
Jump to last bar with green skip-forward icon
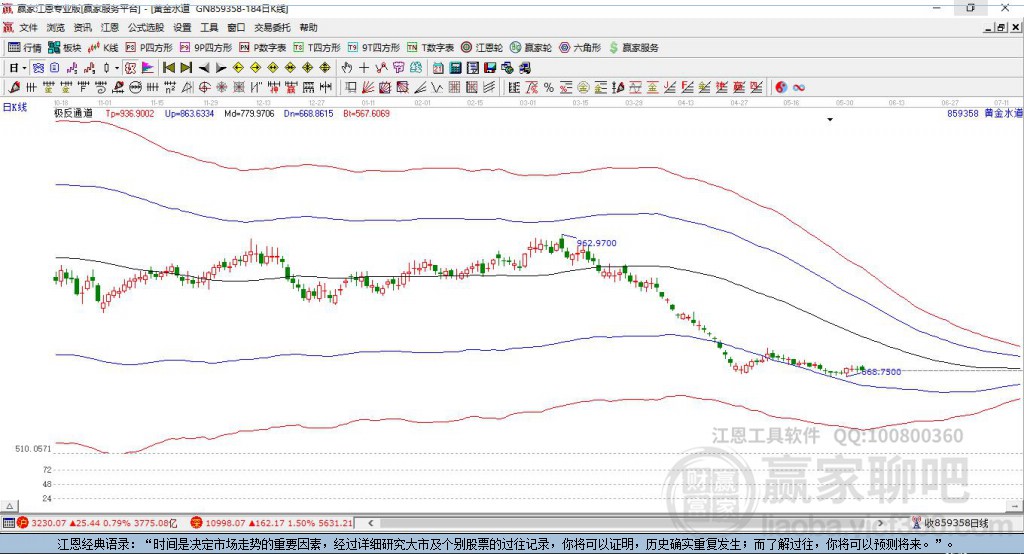click(186, 68)
